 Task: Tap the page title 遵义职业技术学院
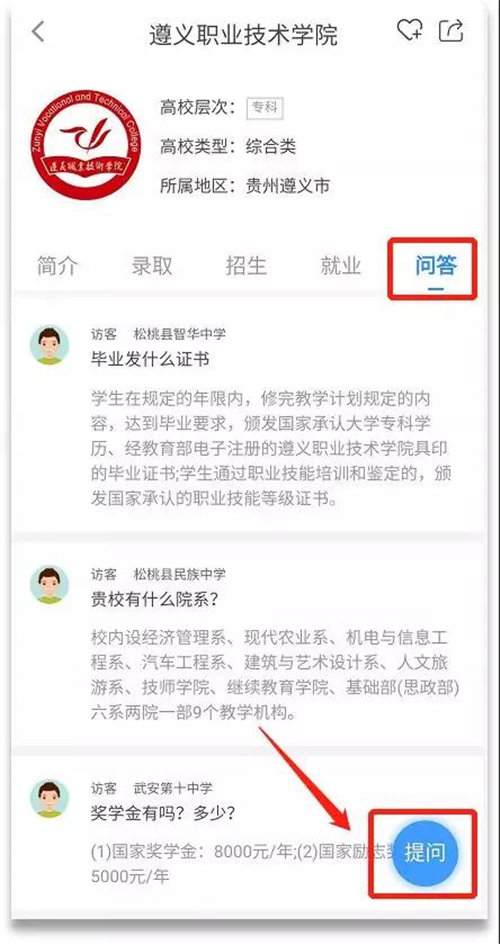[x=243, y=35]
